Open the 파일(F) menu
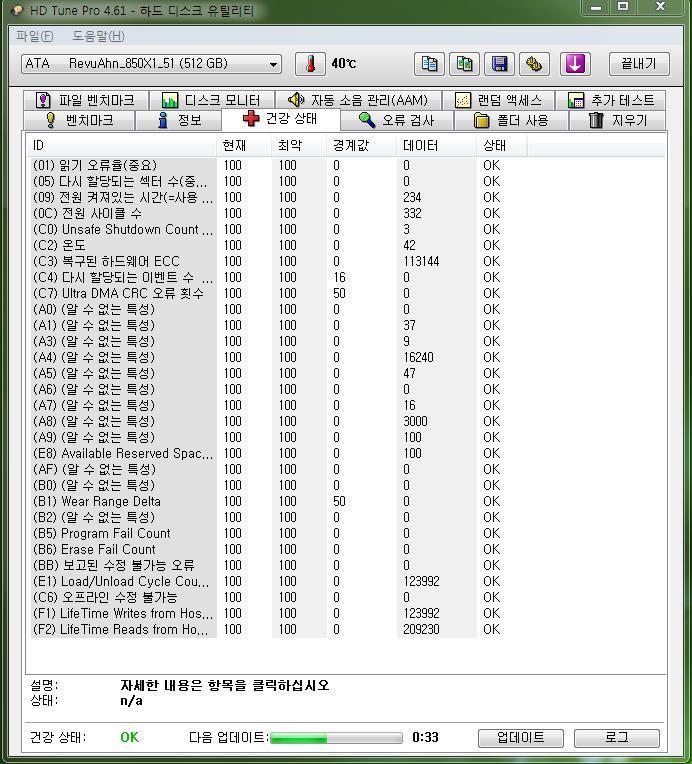 [x=35, y=36]
